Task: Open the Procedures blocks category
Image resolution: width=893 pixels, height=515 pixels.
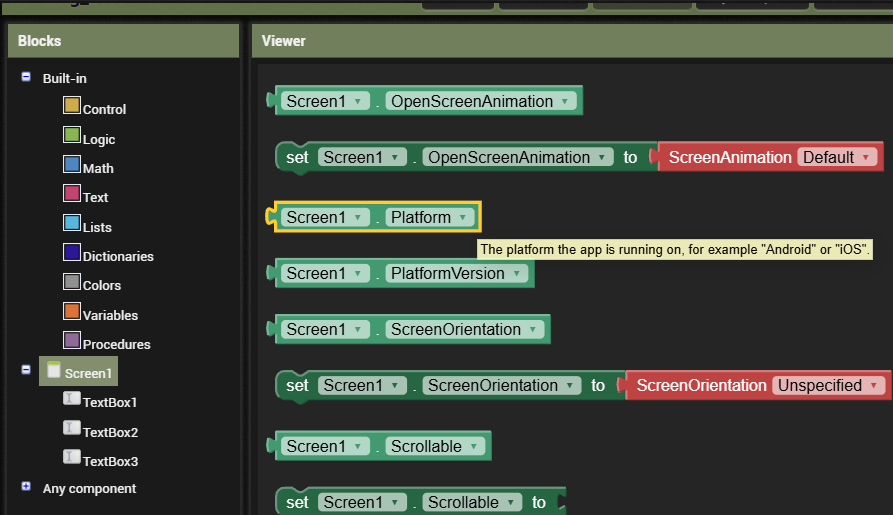Action: tap(116, 344)
